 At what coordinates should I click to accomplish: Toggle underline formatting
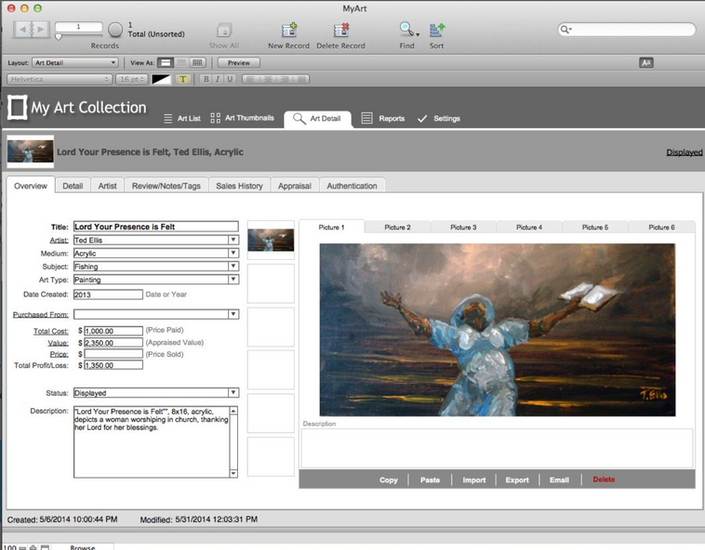click(x=230, y=79)
